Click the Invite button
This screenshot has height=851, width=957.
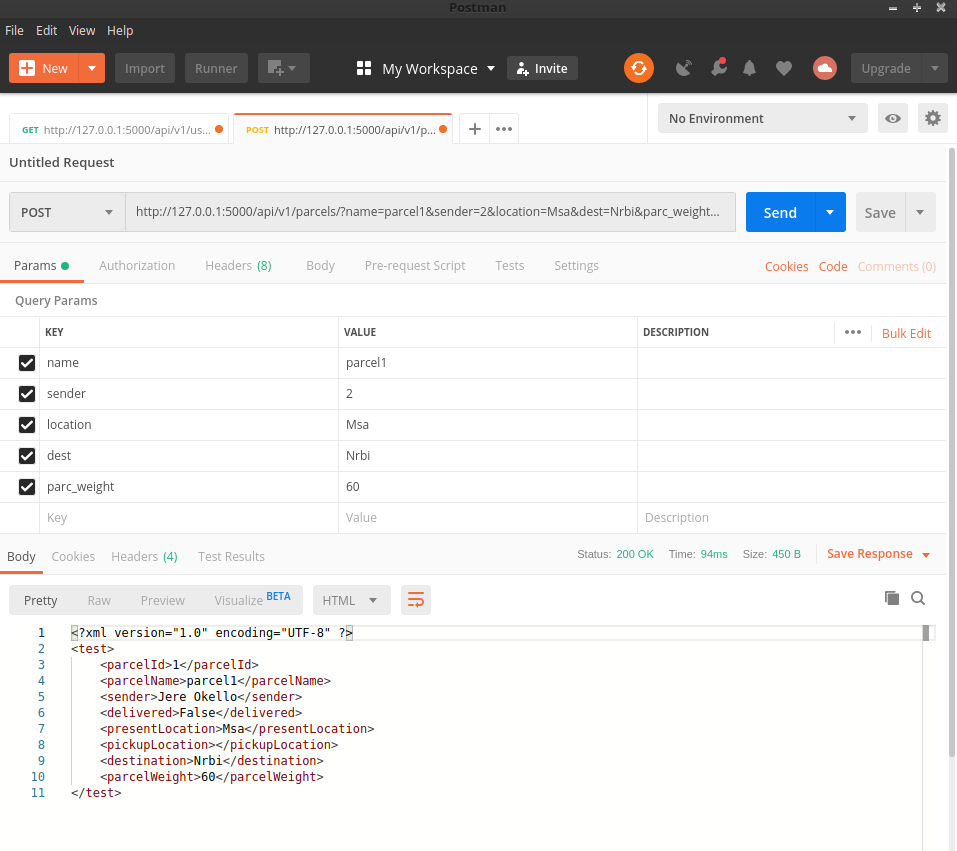[542, 68]
